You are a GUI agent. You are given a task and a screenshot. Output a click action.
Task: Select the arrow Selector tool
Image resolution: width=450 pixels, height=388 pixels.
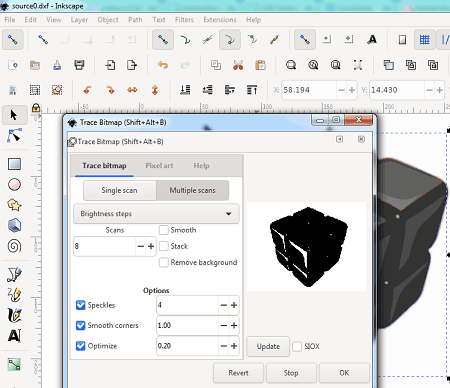pos(13,115)
